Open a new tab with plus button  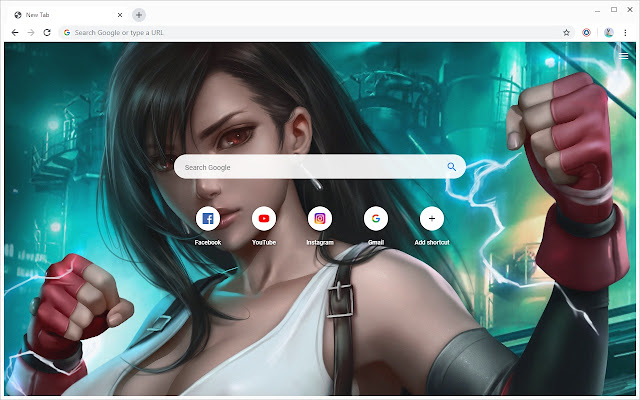[x=139, y=15]
